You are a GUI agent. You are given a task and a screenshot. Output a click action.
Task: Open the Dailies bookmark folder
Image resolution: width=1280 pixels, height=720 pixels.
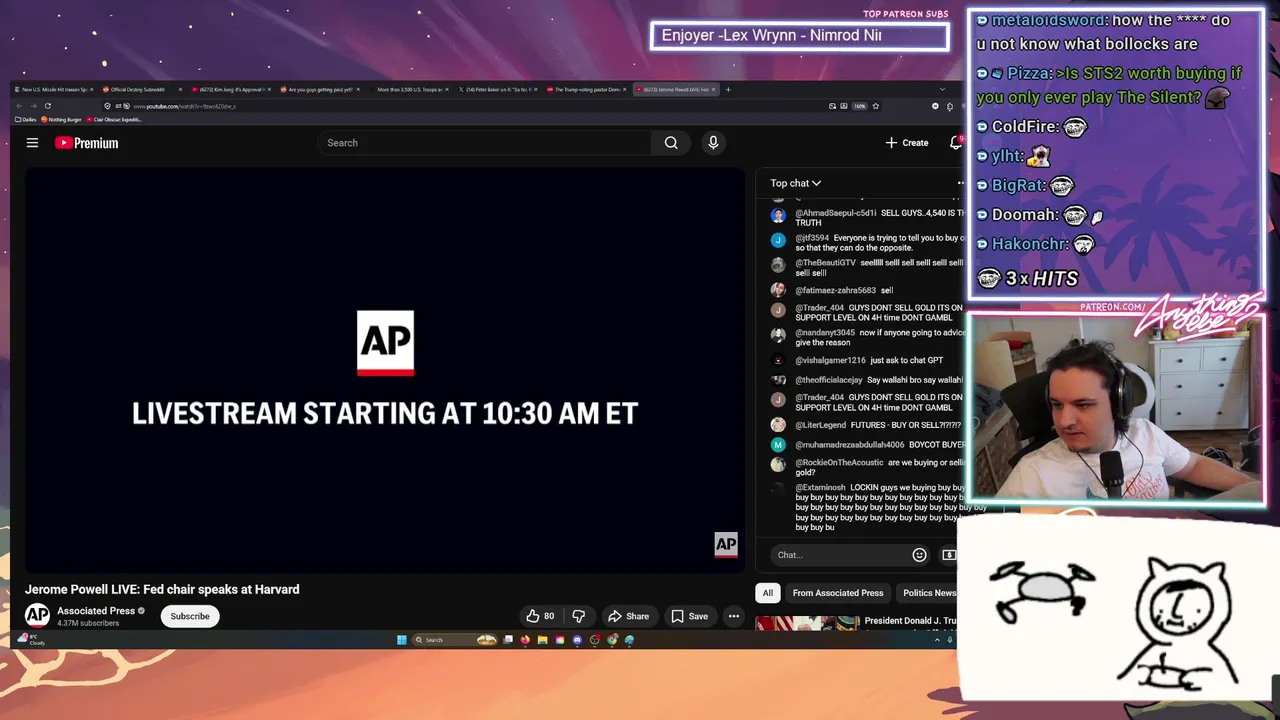click(x=25, y=119)
